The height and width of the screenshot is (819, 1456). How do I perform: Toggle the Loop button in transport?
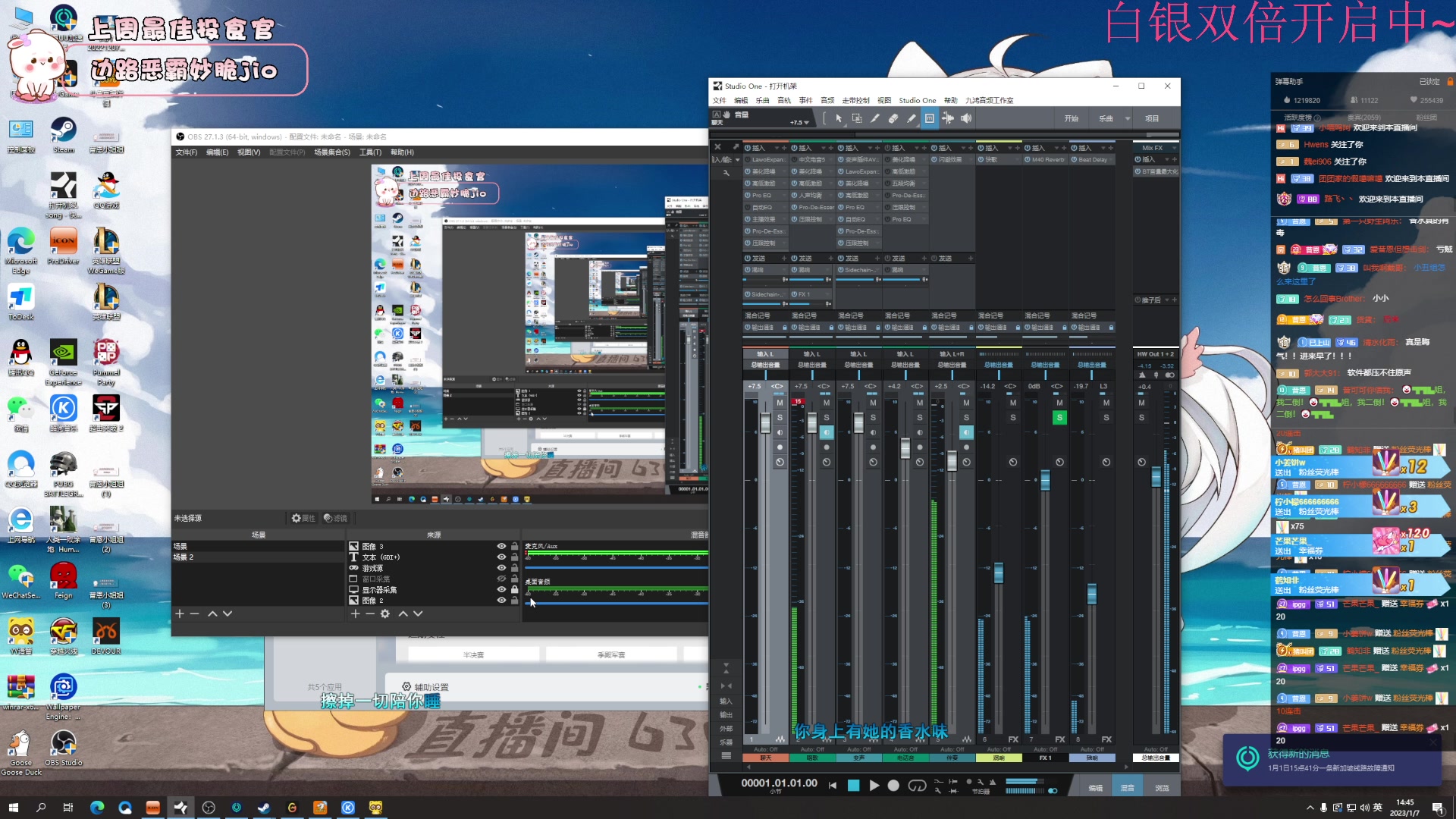(917, 786)
